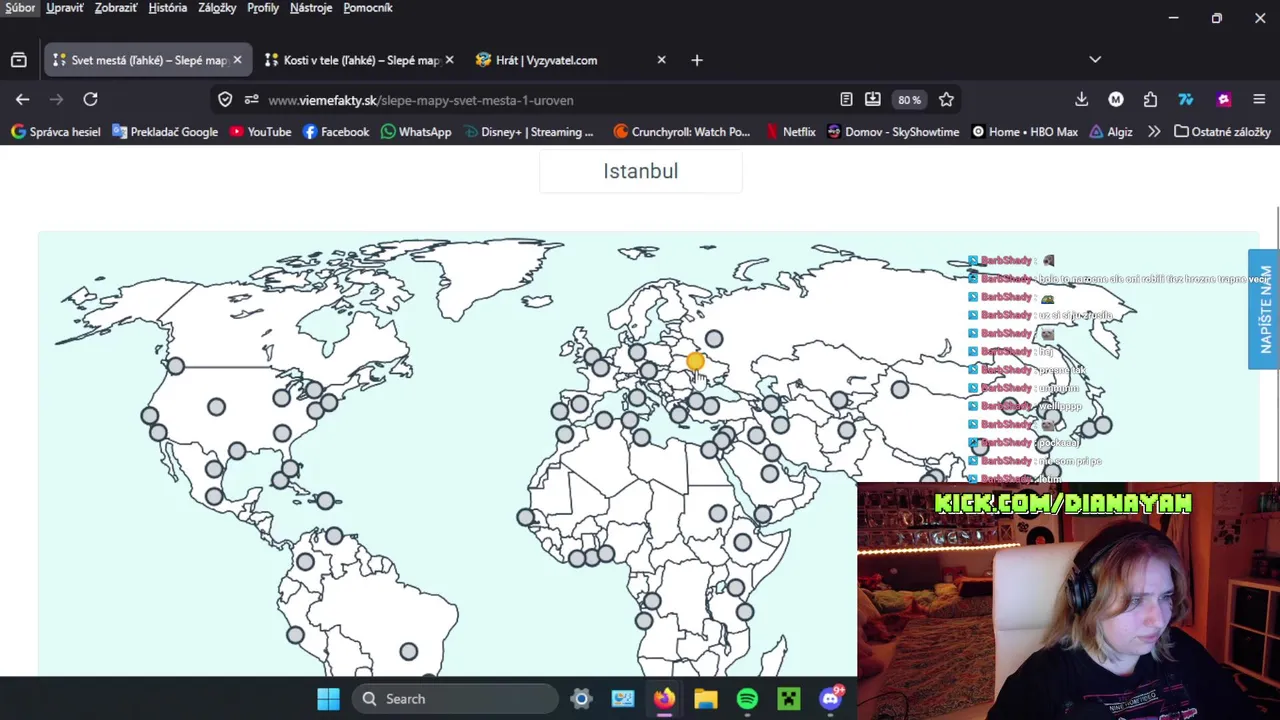Open File Explorer from taskbar
Image resolution: width=1280 pixels, height=720 pixels.
click(x=706, y=699)
